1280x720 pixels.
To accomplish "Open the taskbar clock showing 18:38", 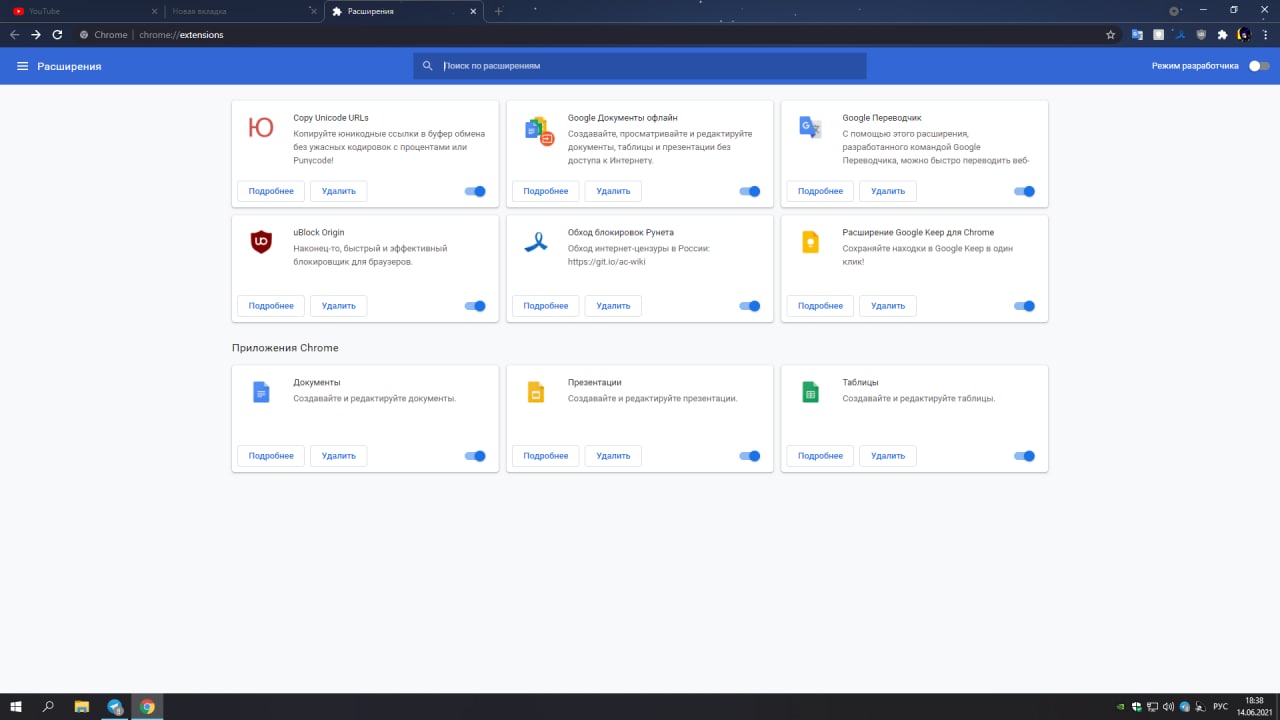I will pos(1255,707).
